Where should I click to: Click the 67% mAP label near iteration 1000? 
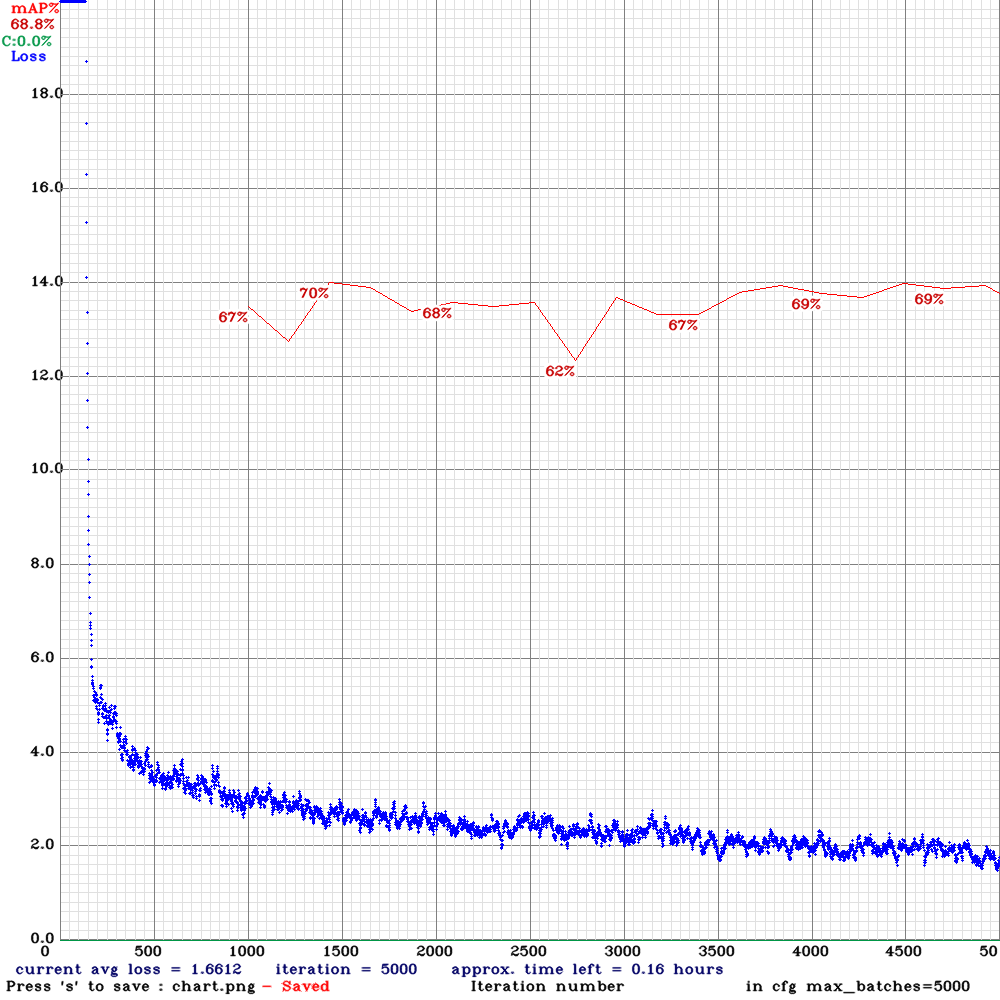(233, 317)
